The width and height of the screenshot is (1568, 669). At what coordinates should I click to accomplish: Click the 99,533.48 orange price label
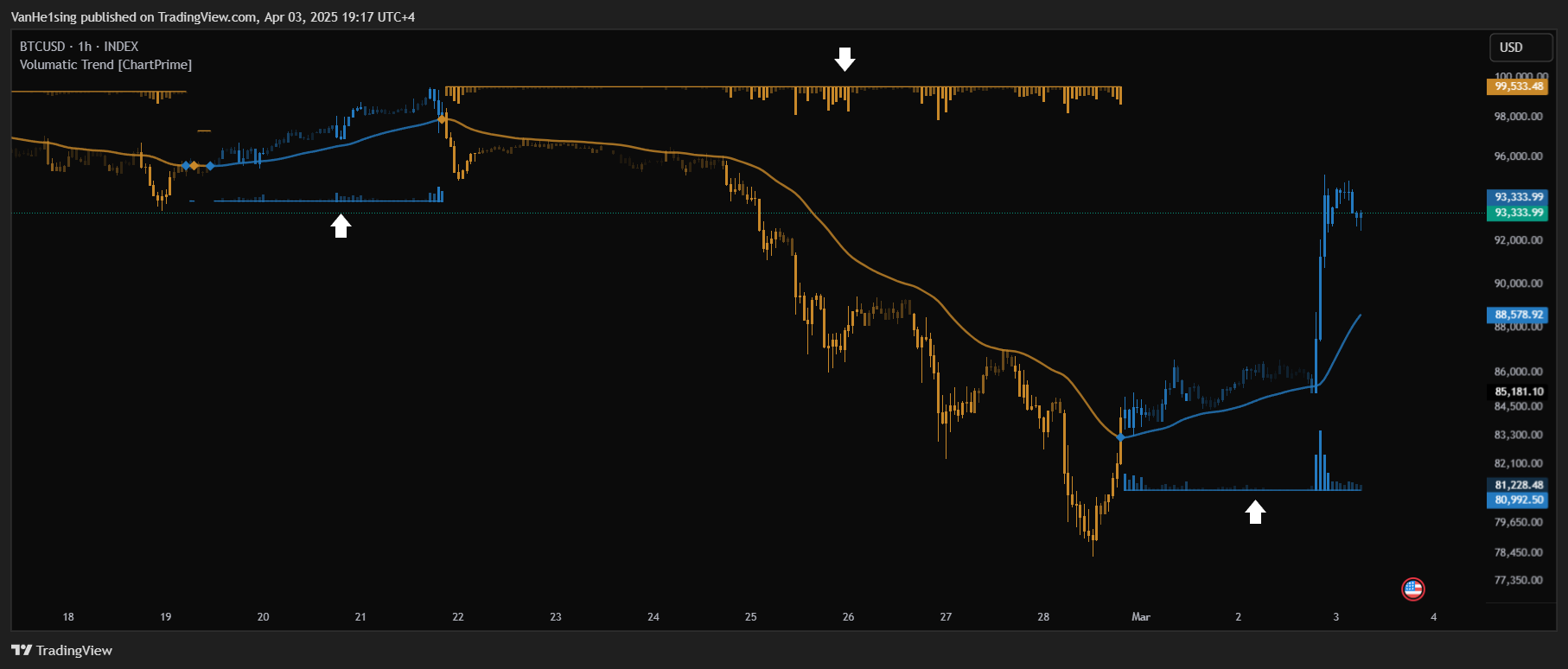(x=1519, y=86)
